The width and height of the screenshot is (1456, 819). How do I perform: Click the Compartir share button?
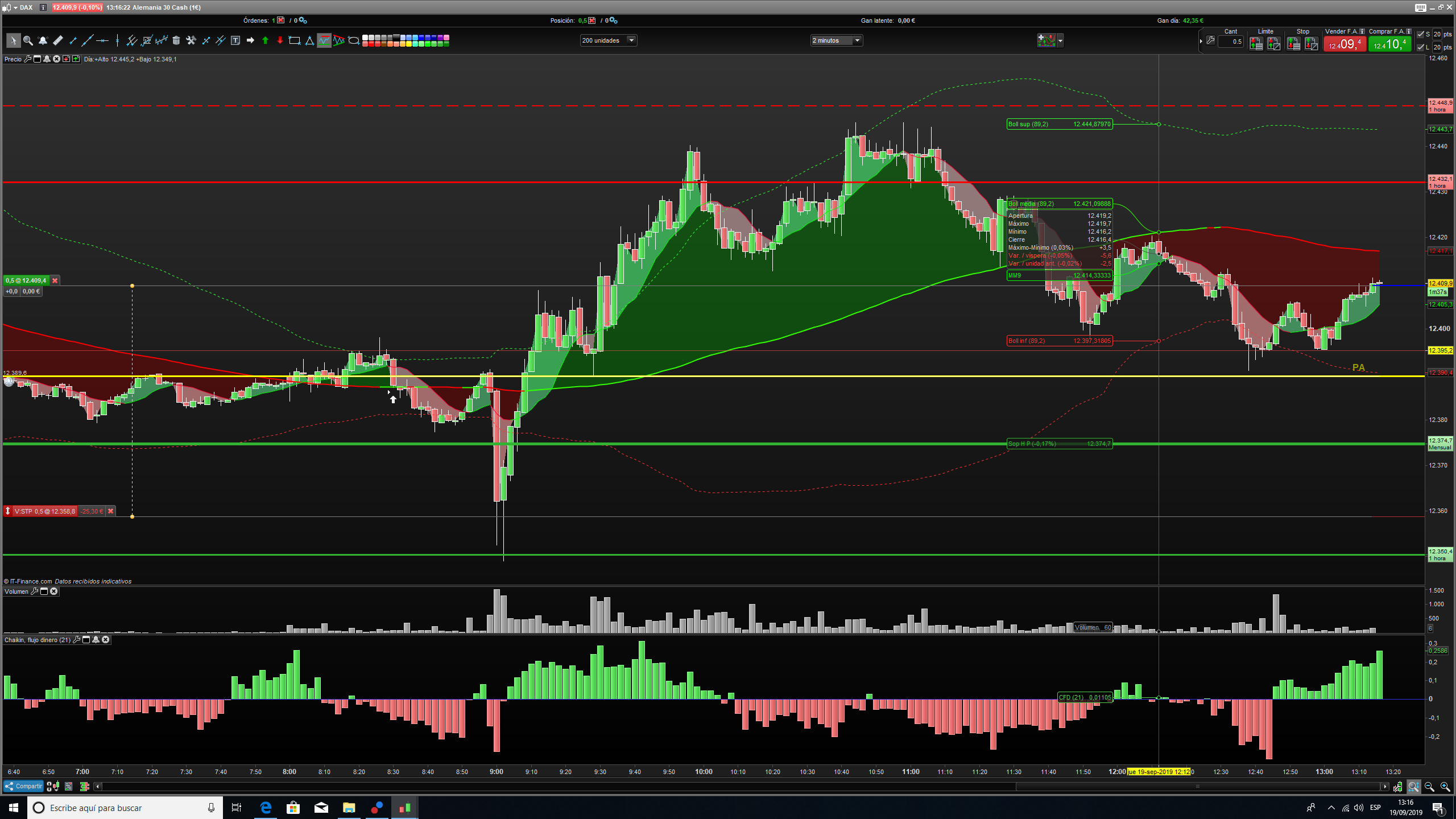click(23, 787)
